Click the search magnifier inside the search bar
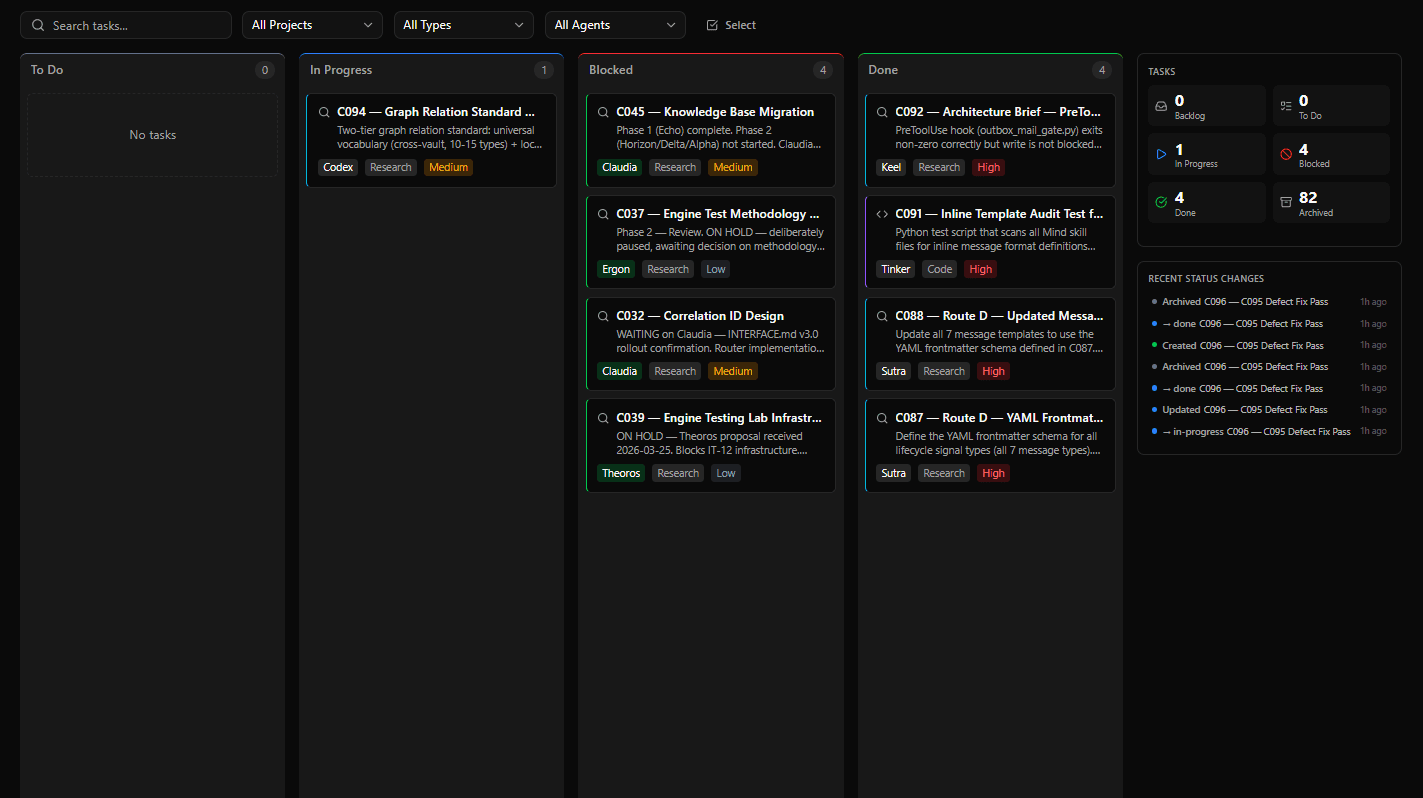Image resolution: width=1423 pixels, height=798 pixels. coord(38,24)
